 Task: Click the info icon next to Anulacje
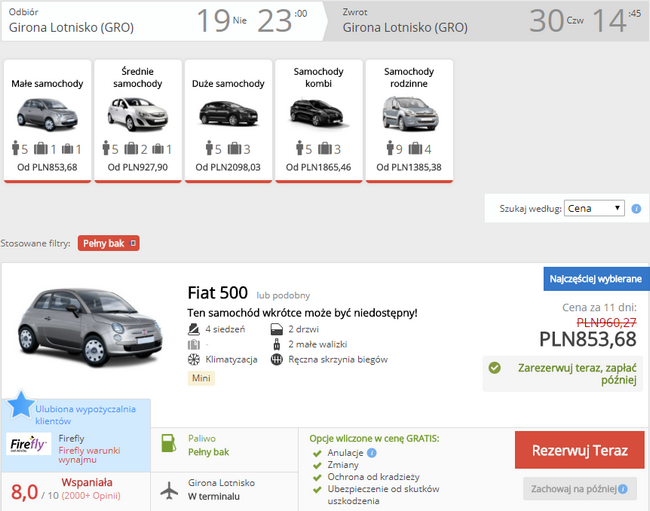(x=372, y=452)
